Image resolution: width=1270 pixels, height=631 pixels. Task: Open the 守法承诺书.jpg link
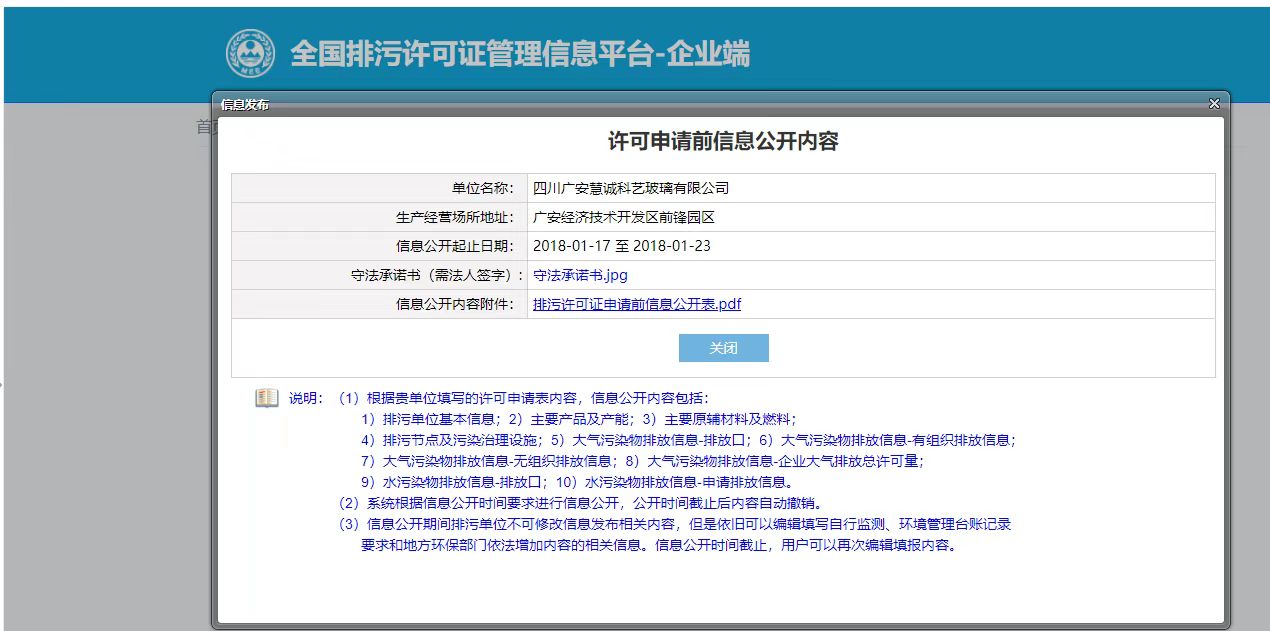pyautogui.click(x=580, y=275)
